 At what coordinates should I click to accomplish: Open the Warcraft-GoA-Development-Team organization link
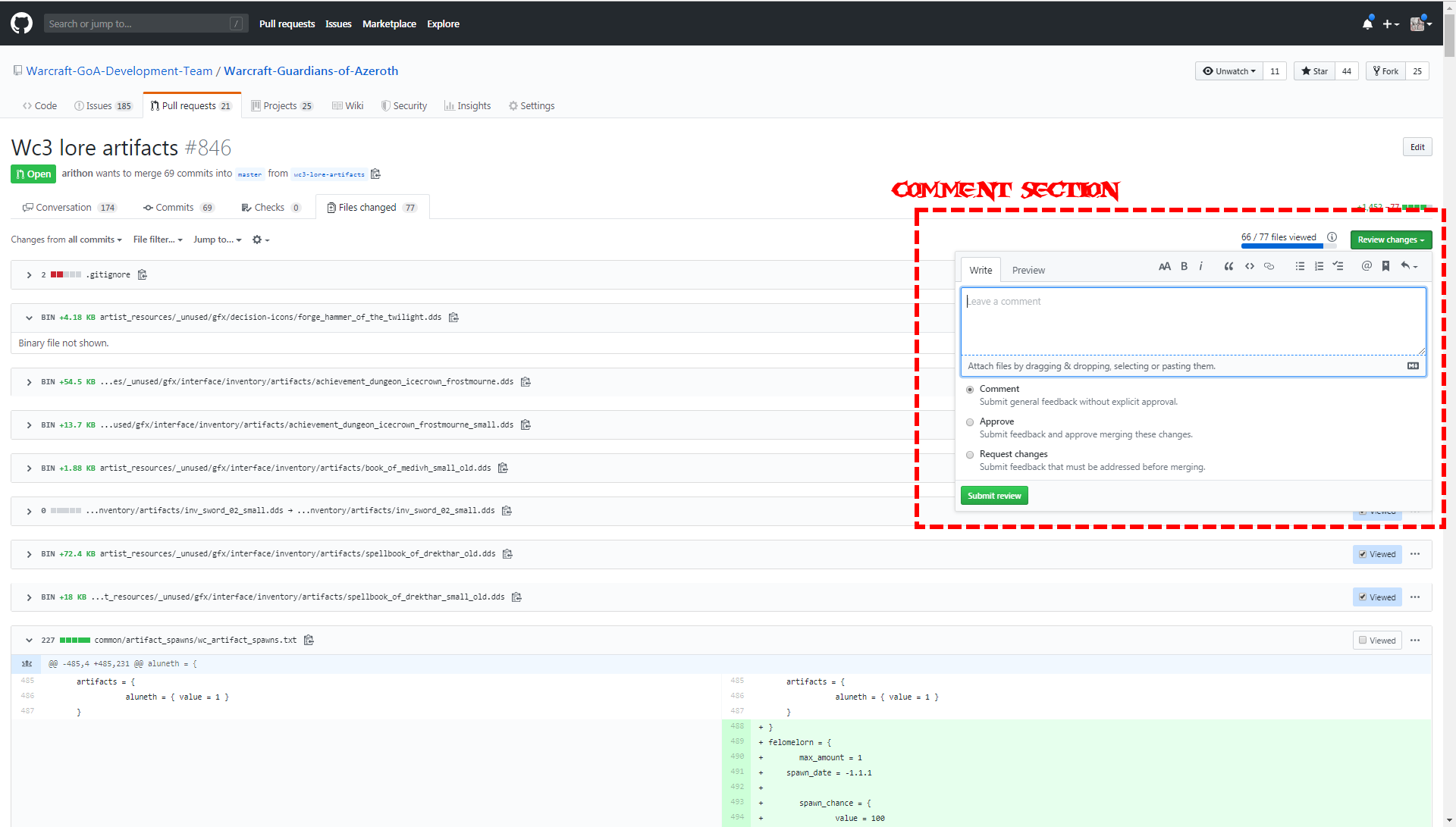tap(119, 71)
